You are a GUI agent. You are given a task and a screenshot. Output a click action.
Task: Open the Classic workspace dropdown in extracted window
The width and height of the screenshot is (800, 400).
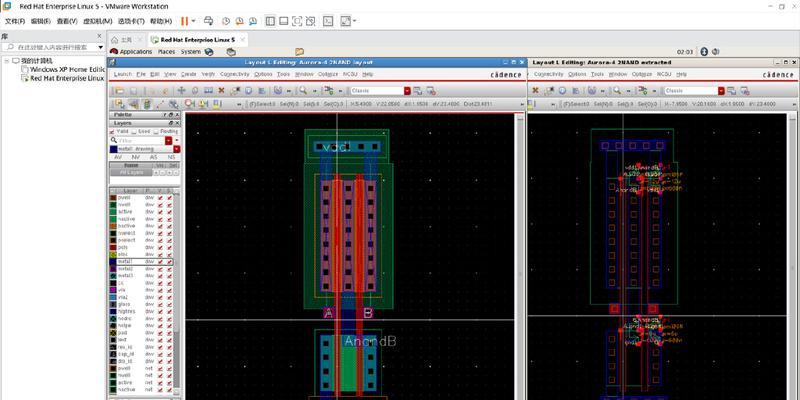(721, 91)
